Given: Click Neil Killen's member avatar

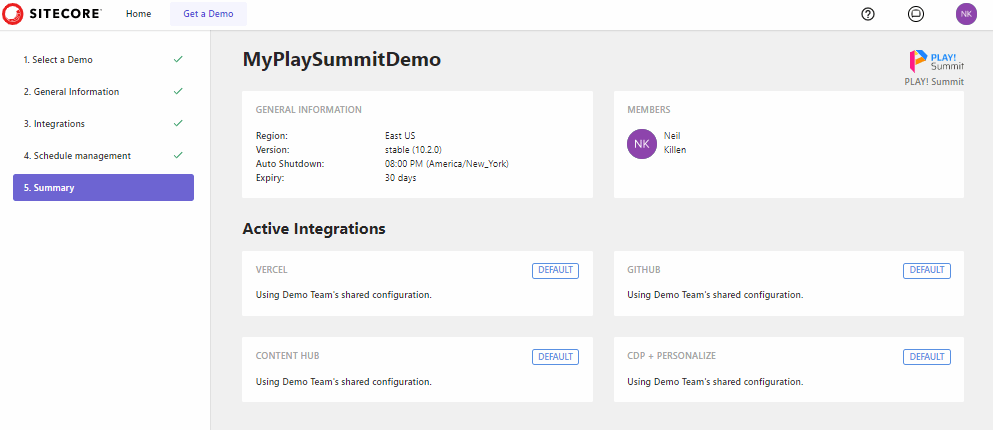Looking at the screenshot, I should pos(642,143).
